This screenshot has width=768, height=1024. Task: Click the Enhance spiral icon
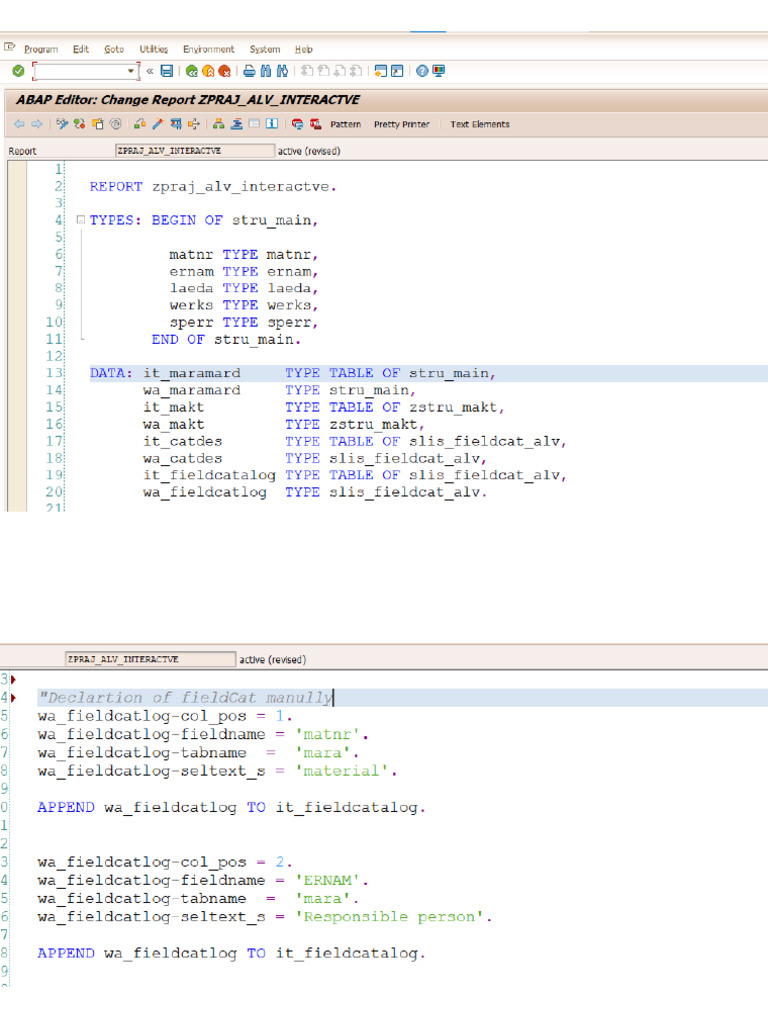tap(116, 123)
